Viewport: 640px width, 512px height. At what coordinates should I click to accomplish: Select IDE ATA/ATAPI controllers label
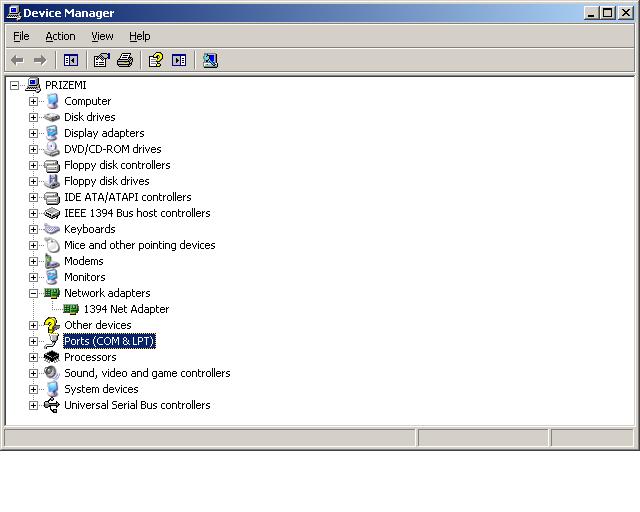pos(128,197)
